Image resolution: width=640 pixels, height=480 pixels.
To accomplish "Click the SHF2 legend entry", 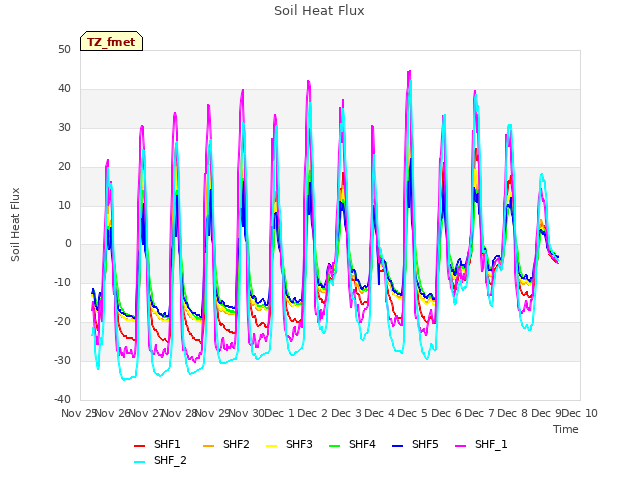I will coord(226,444).
